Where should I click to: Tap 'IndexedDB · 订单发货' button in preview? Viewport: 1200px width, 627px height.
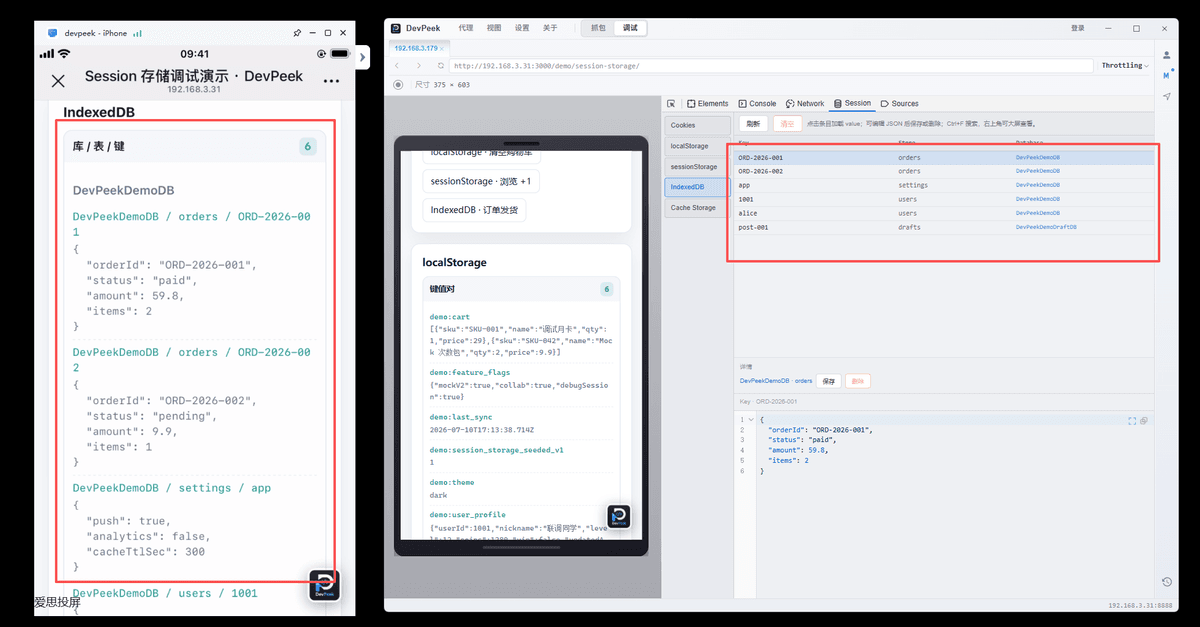[x=474, y=210]
